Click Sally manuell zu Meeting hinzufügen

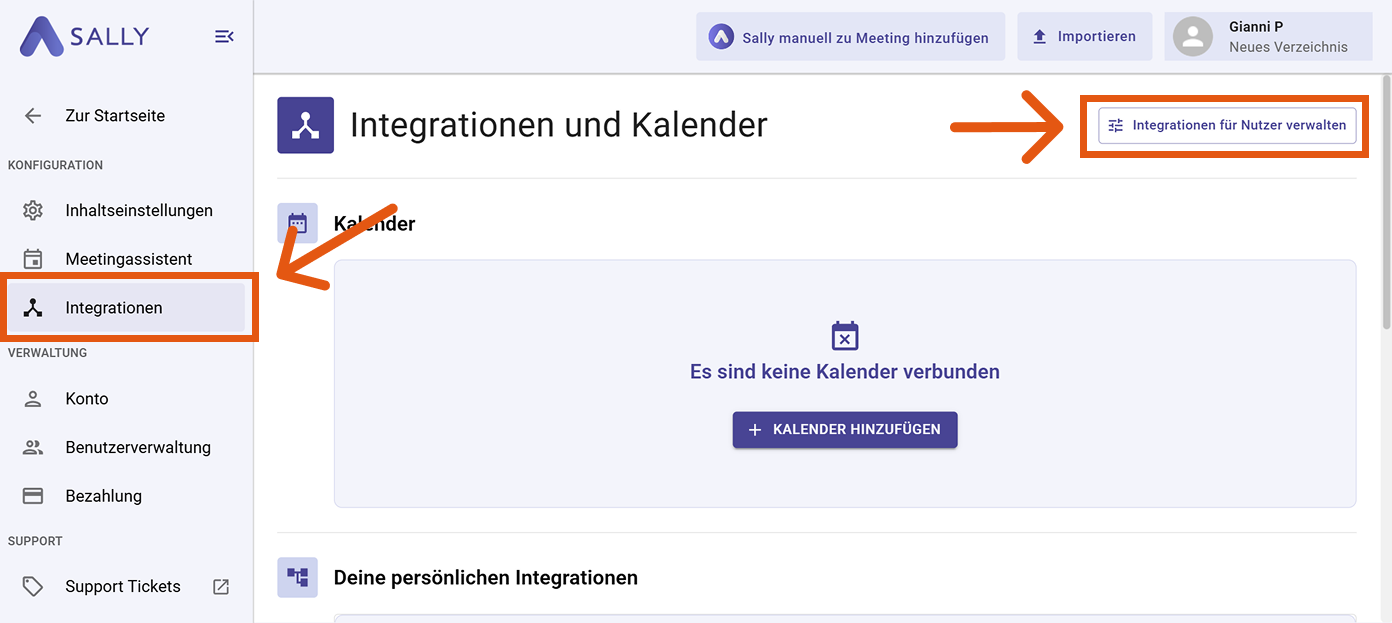pos(850,37)
